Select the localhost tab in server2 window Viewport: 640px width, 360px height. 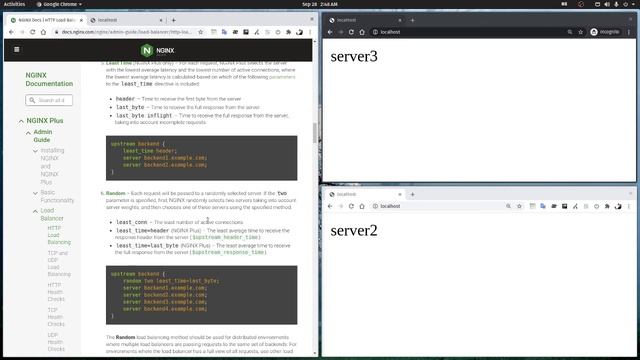point(364,194)
